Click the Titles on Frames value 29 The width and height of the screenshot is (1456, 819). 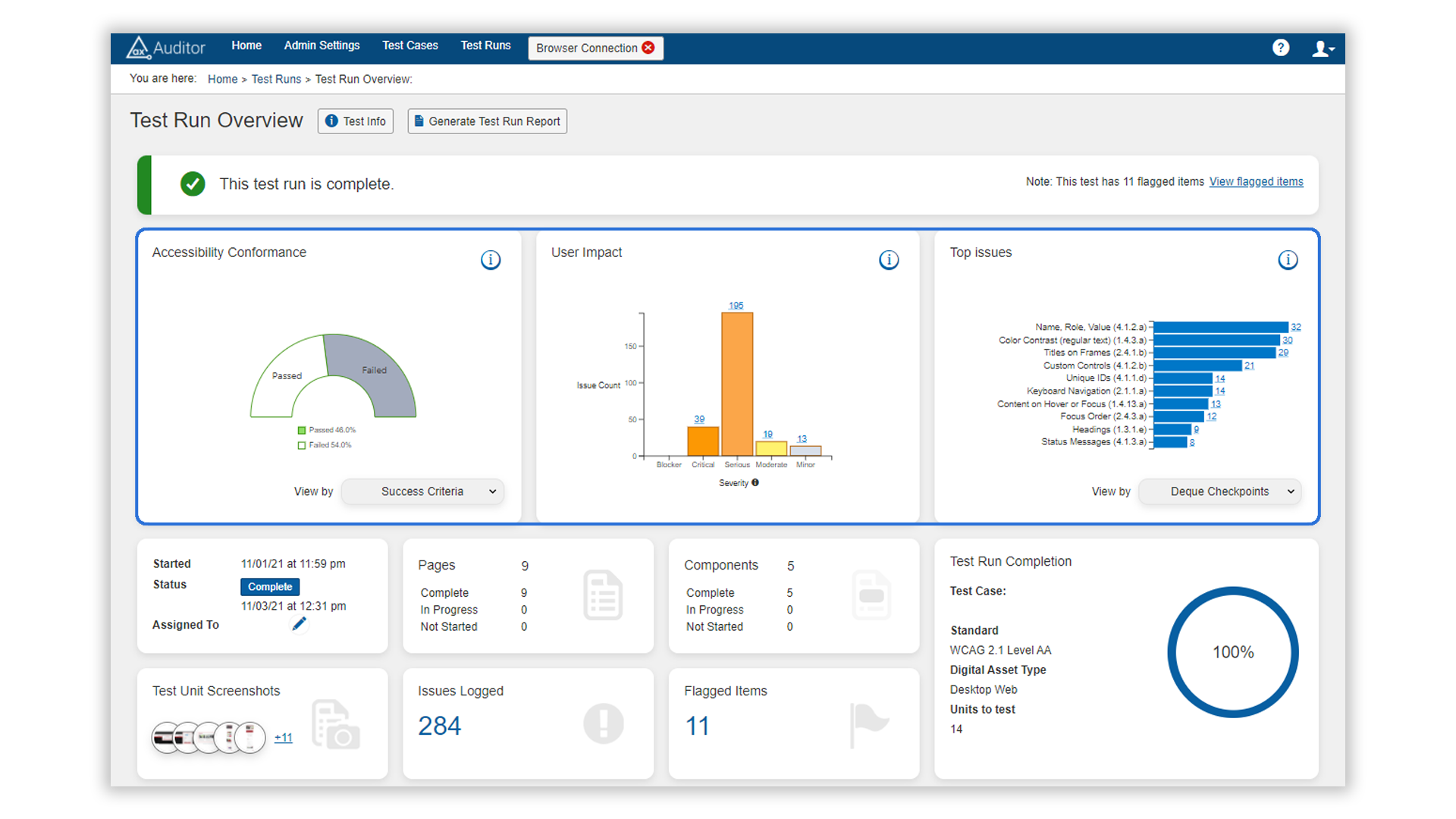[x=1283, y=353]
